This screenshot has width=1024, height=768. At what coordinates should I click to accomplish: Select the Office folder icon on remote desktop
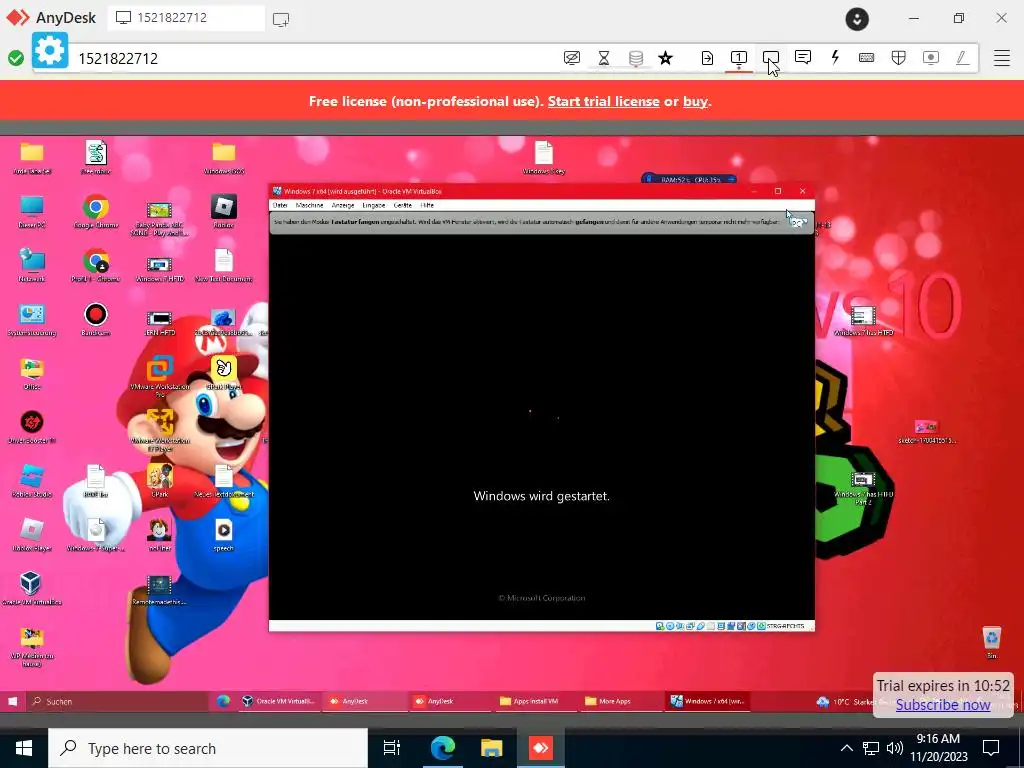pos(31,374)
